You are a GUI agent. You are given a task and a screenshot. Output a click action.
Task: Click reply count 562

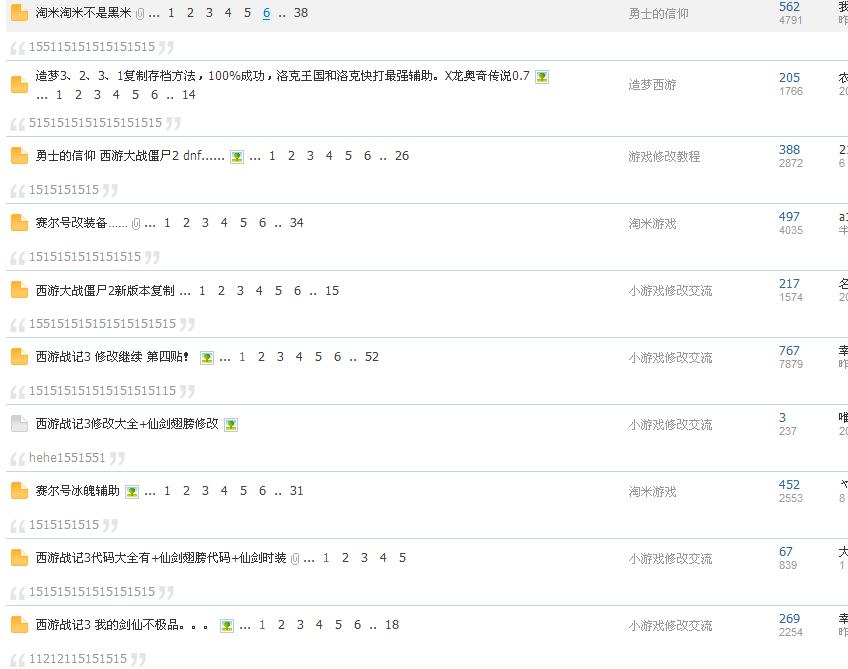[x=789, y=6]
